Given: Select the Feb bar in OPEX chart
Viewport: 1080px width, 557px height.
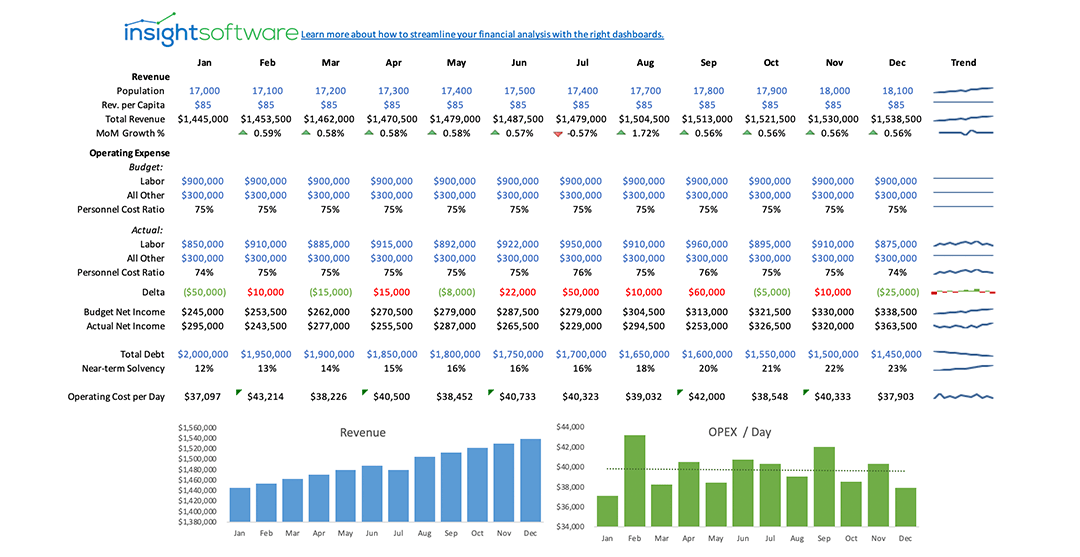Looking at the screenshot, I should click(x=634, y=481).
